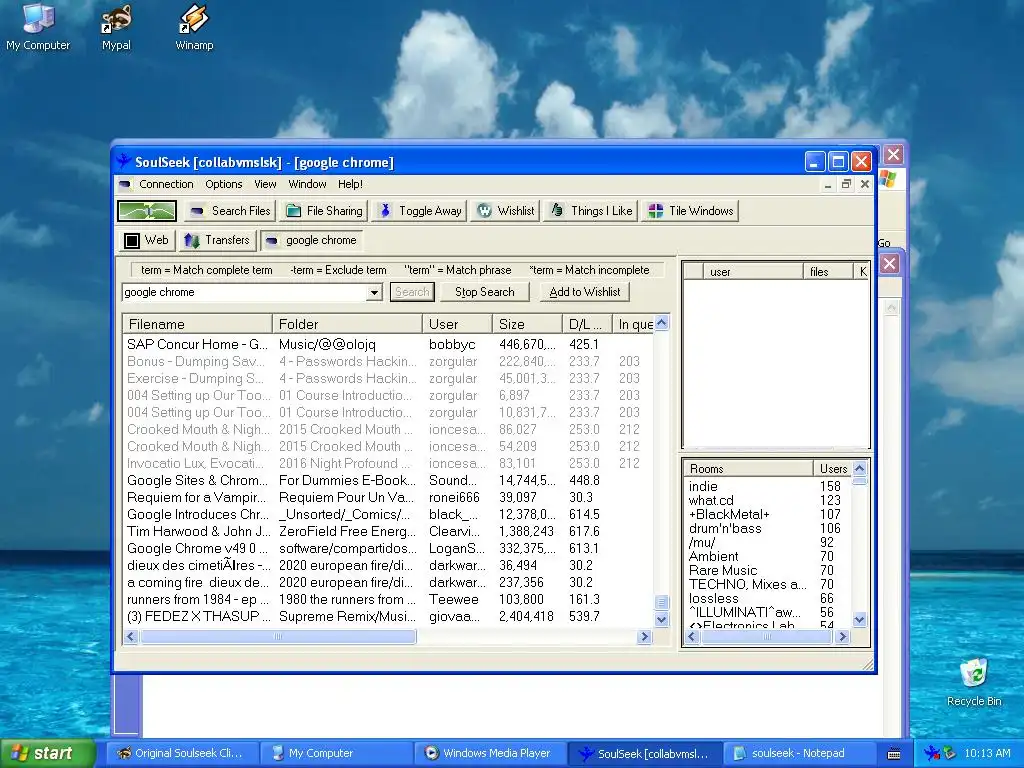Select the lossless room

coord(714,598)
